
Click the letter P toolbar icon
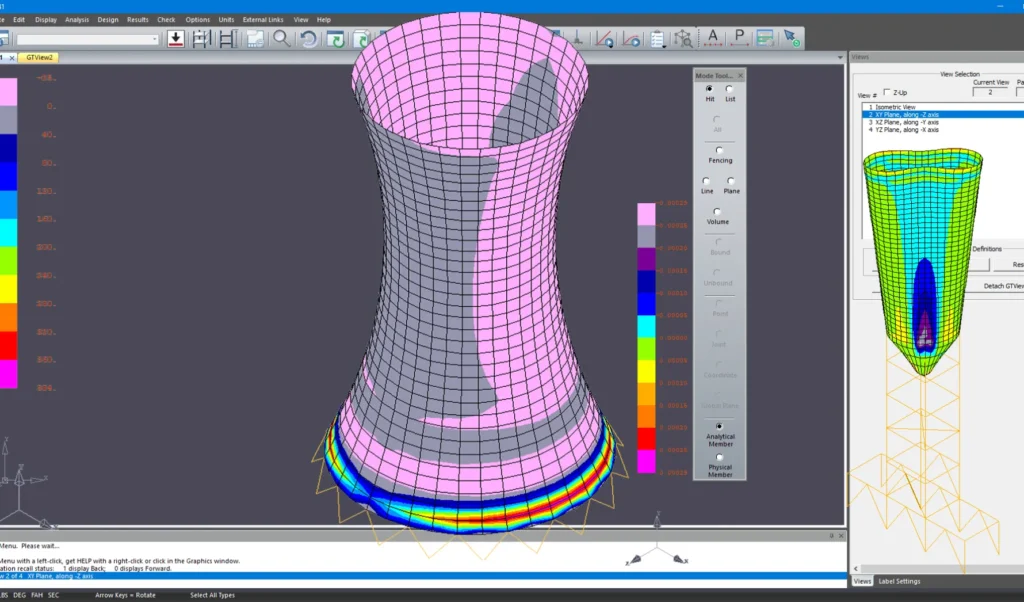(x=739, y=39)
